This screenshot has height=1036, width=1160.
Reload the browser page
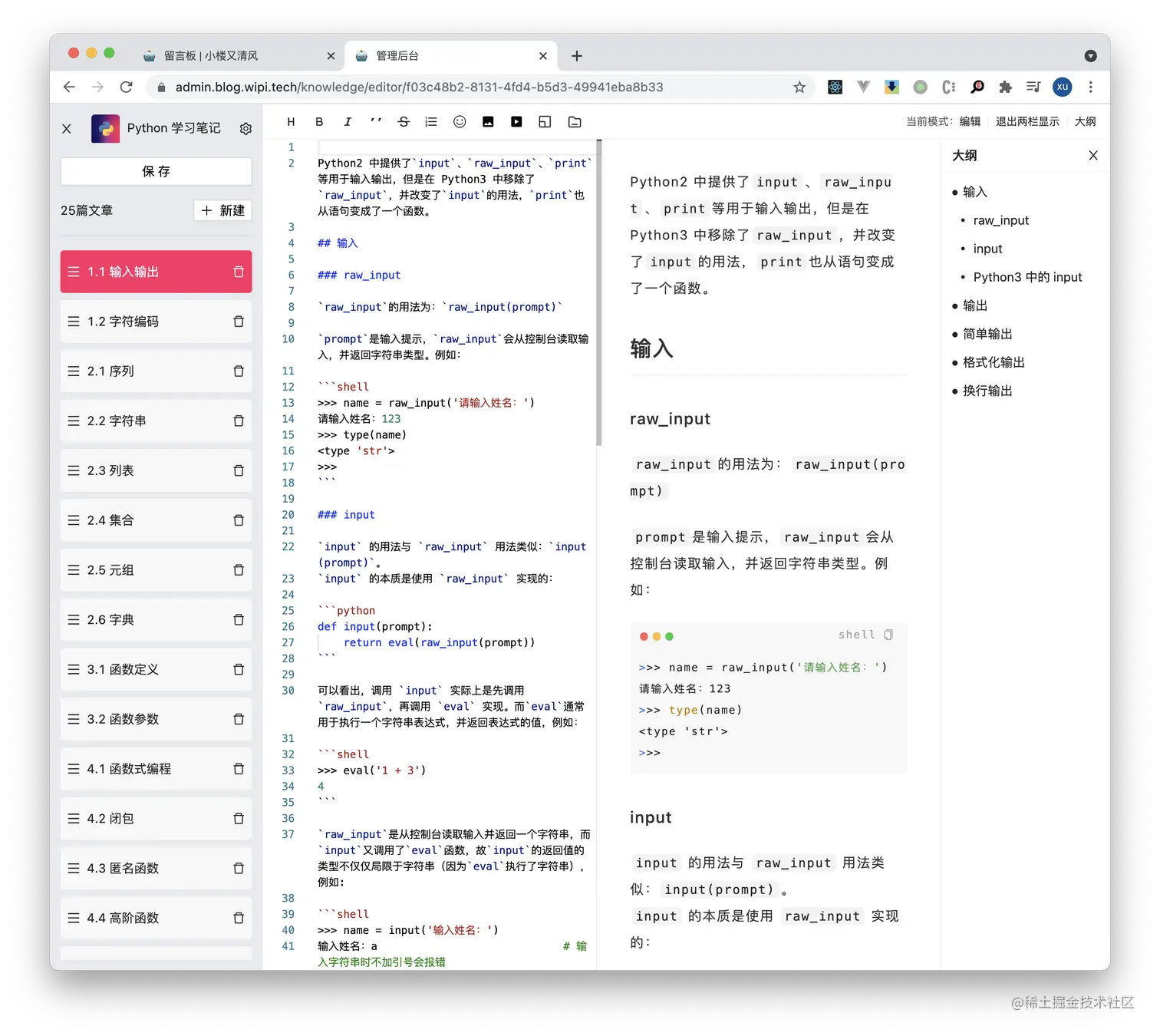(127, 87)
